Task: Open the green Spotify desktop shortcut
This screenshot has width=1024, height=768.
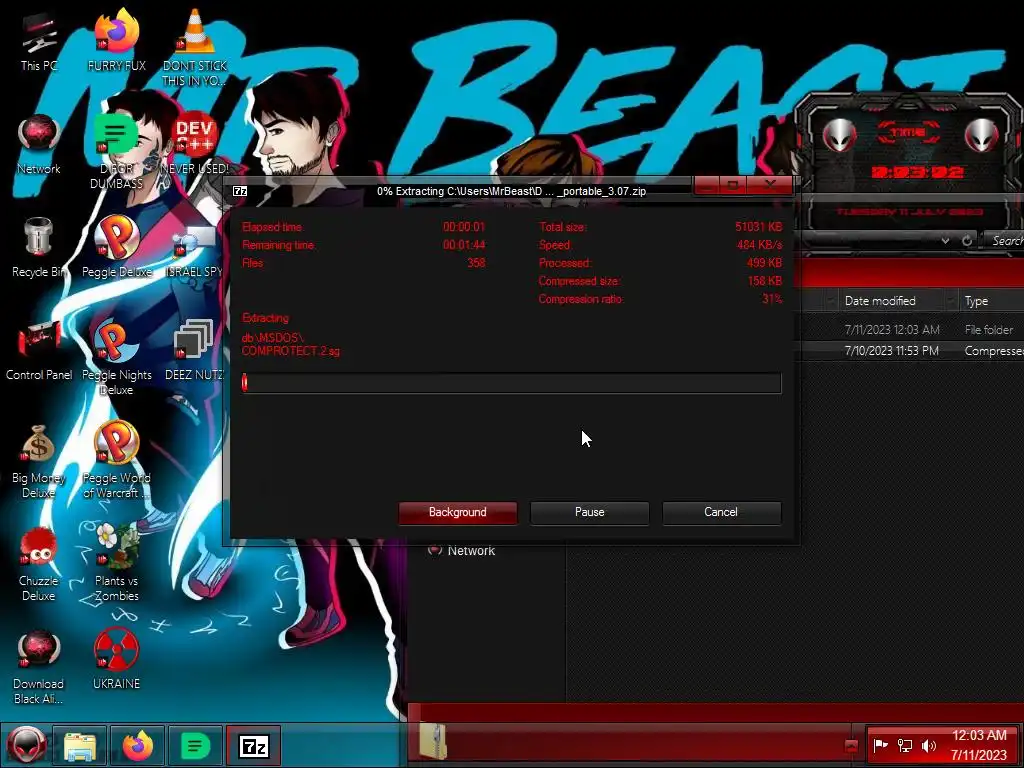Action: 116,150
